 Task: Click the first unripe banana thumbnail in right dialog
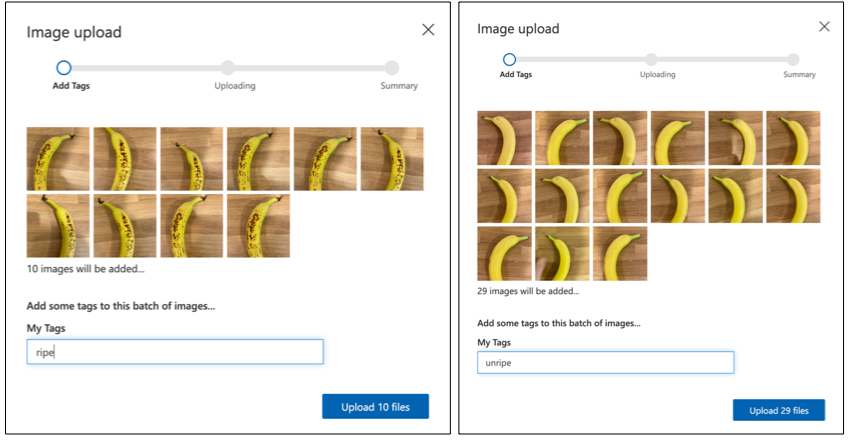pyautogui.click(x=504, y=138)
